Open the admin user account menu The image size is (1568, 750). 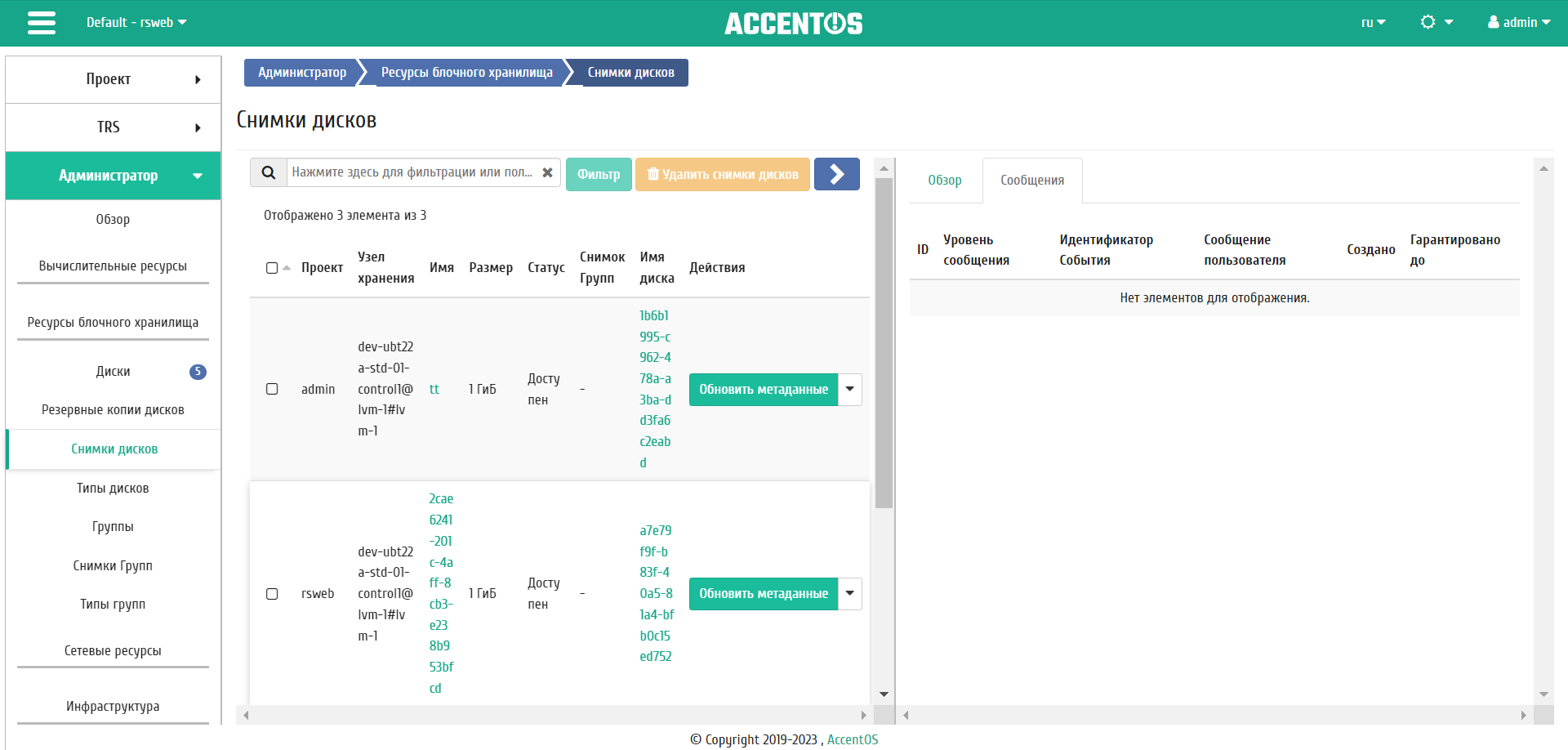(x=1518, y=22)
